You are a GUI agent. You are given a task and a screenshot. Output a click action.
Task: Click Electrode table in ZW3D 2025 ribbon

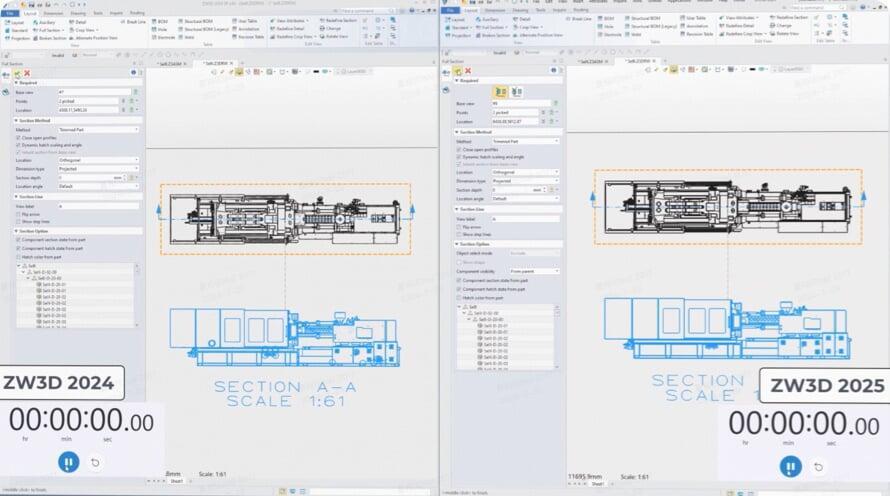point(609,34)
